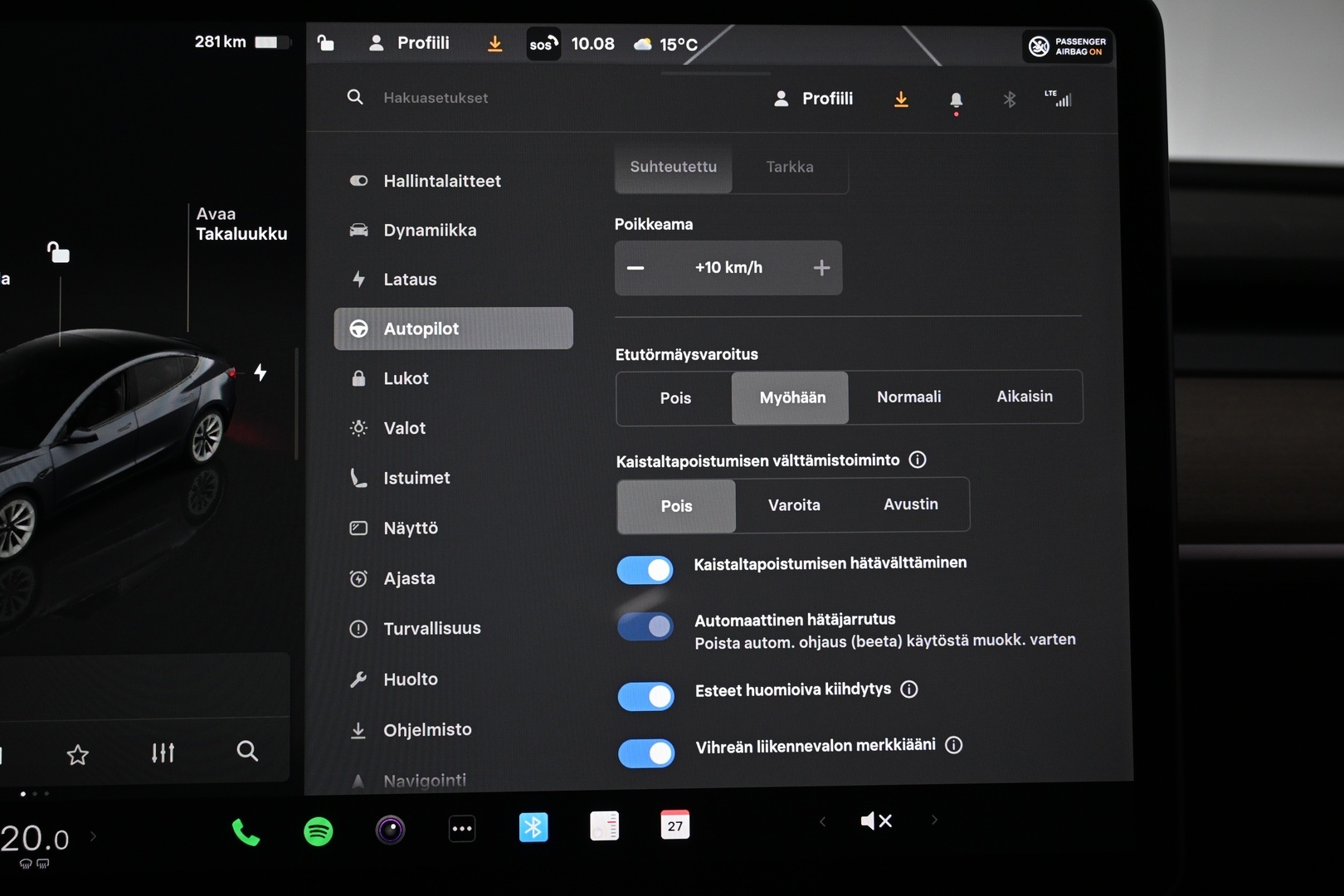Switch to the Tarkka tab
The height and width of the screenshot is (896, 1344).
(790, 168)
